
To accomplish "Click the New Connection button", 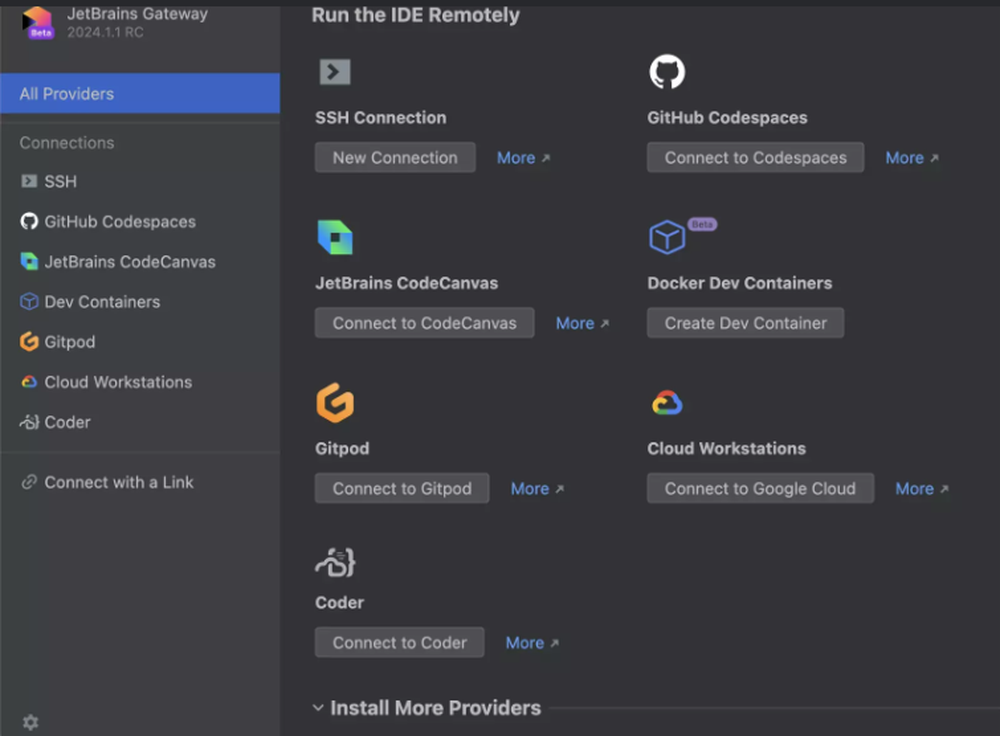I will [x=395, y=158].
